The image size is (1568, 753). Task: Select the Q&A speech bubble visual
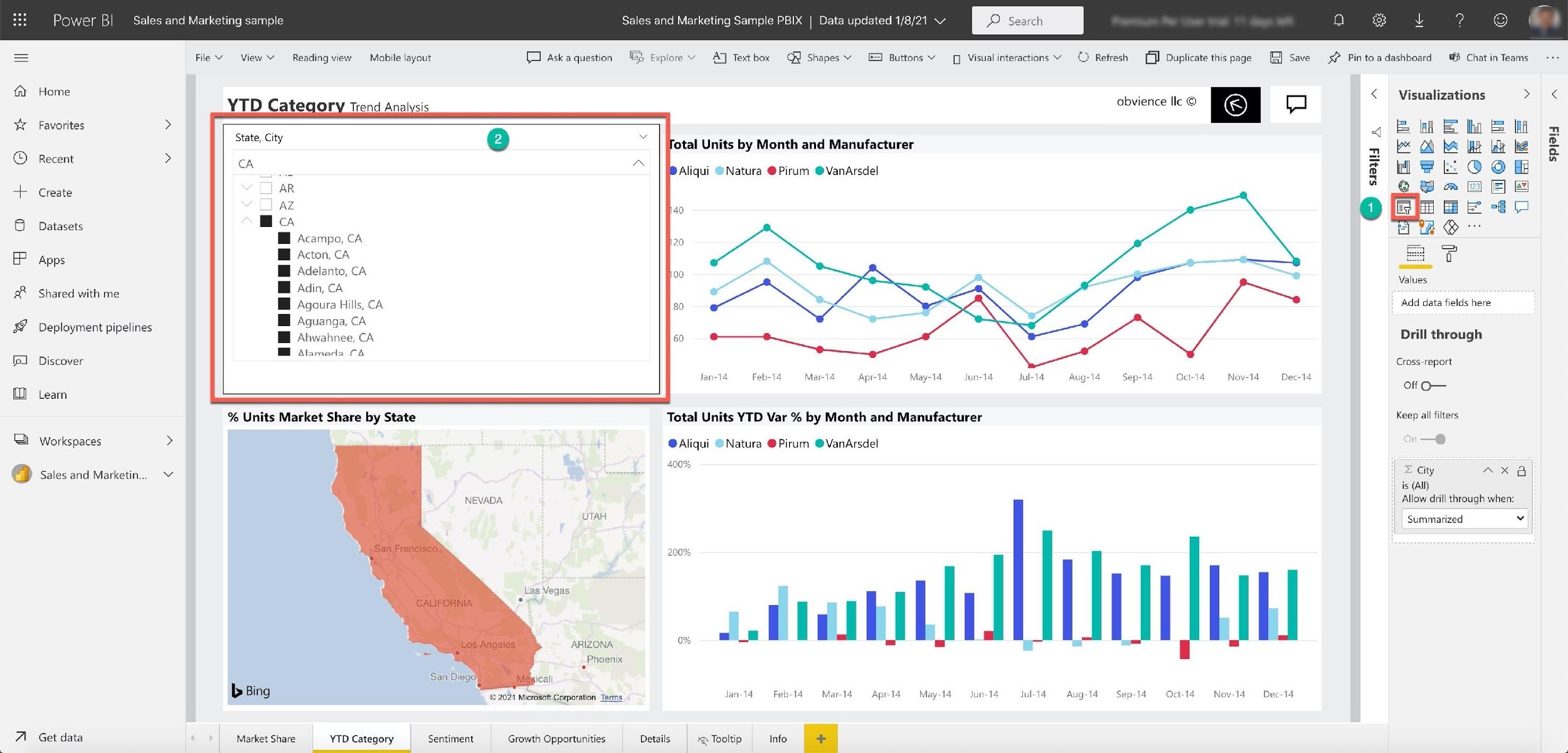coord(1522,207)
